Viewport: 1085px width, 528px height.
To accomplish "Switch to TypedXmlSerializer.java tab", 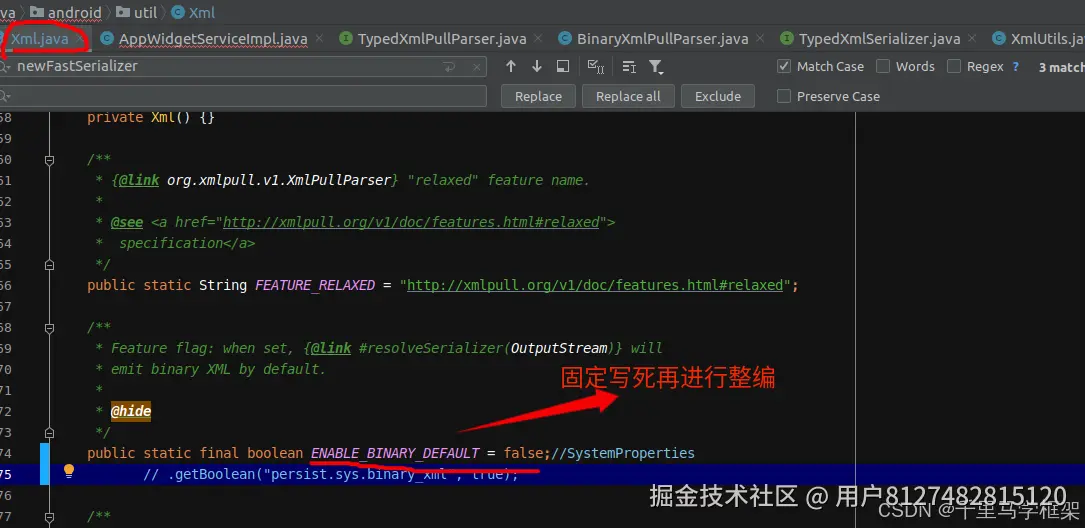I will point(879,39).
